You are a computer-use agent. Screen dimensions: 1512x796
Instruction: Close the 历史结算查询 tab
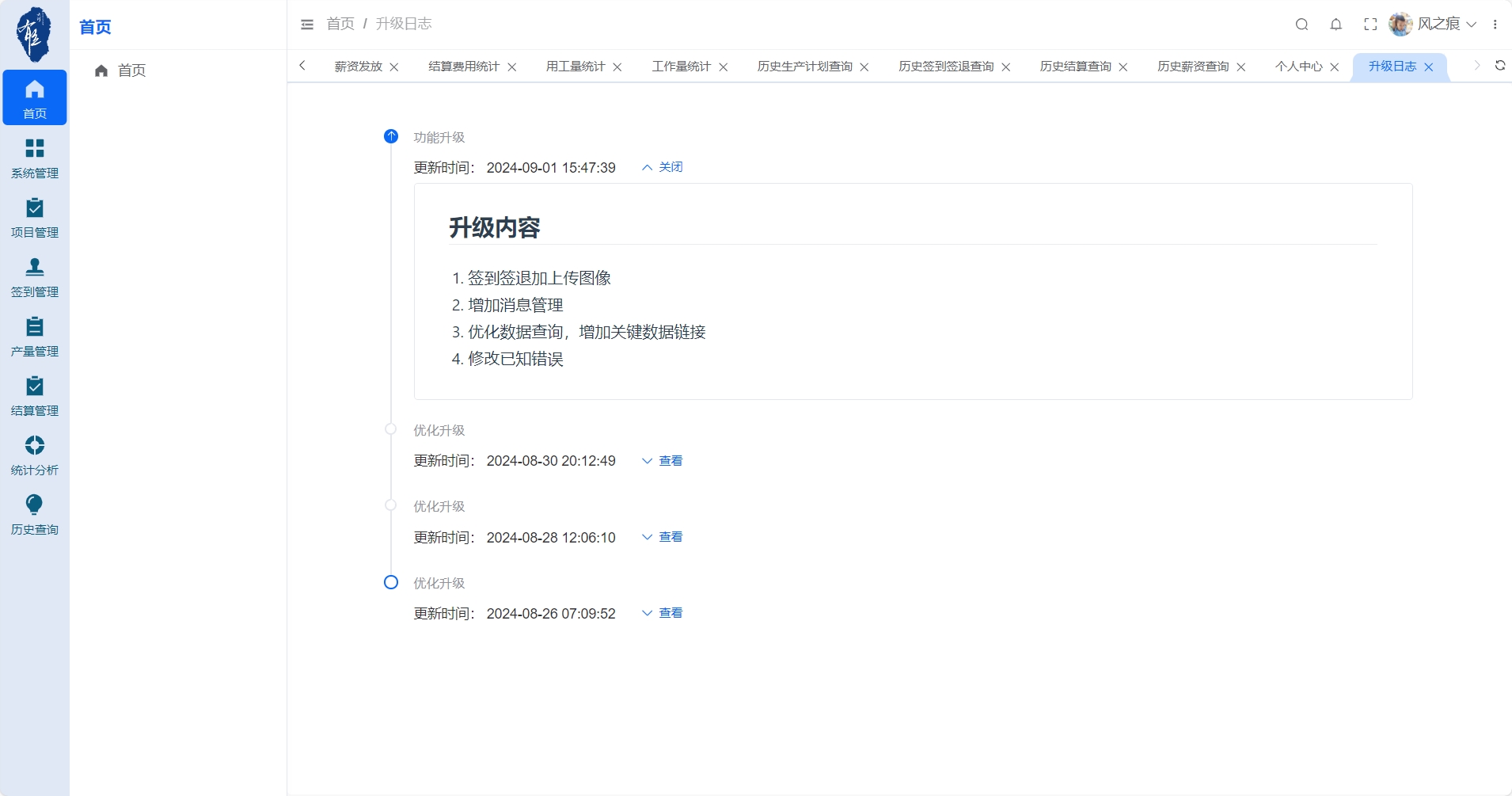1123,67
